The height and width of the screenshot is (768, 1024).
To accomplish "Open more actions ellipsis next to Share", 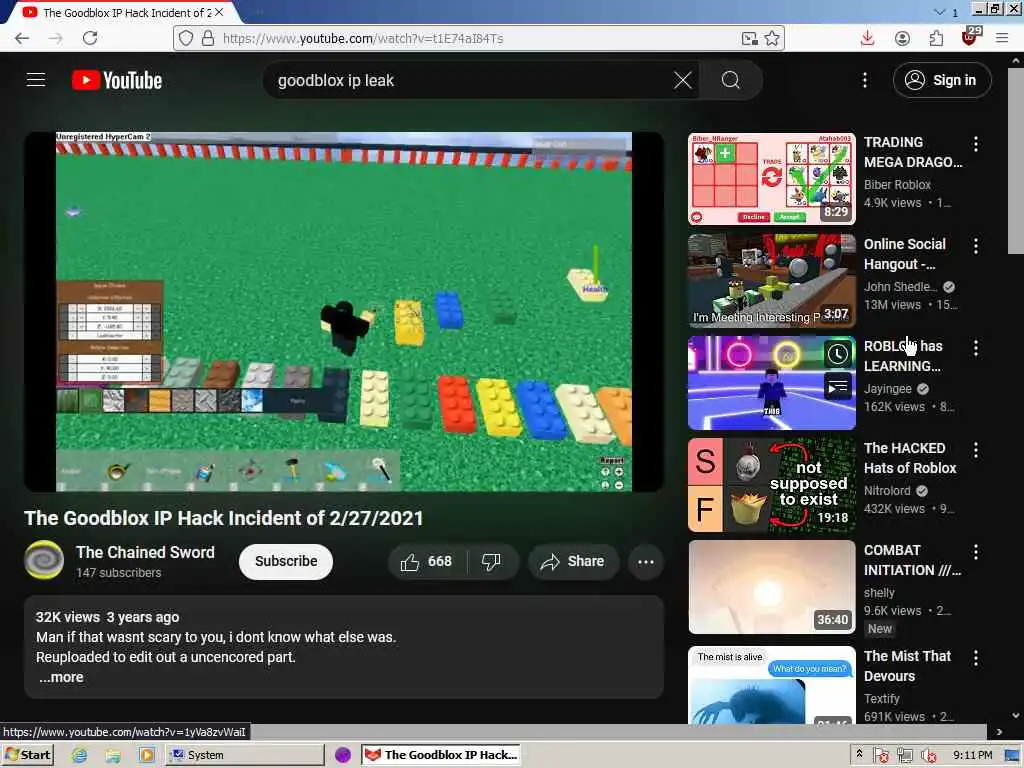I will coord(646,562).
